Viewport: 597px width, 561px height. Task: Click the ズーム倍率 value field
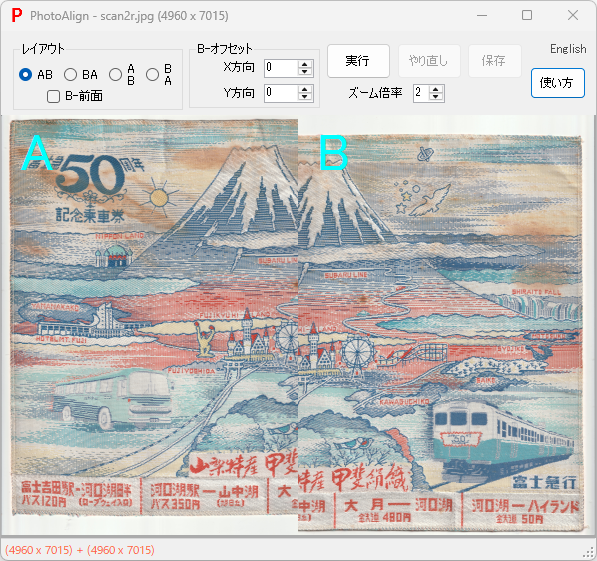point(421,93)
